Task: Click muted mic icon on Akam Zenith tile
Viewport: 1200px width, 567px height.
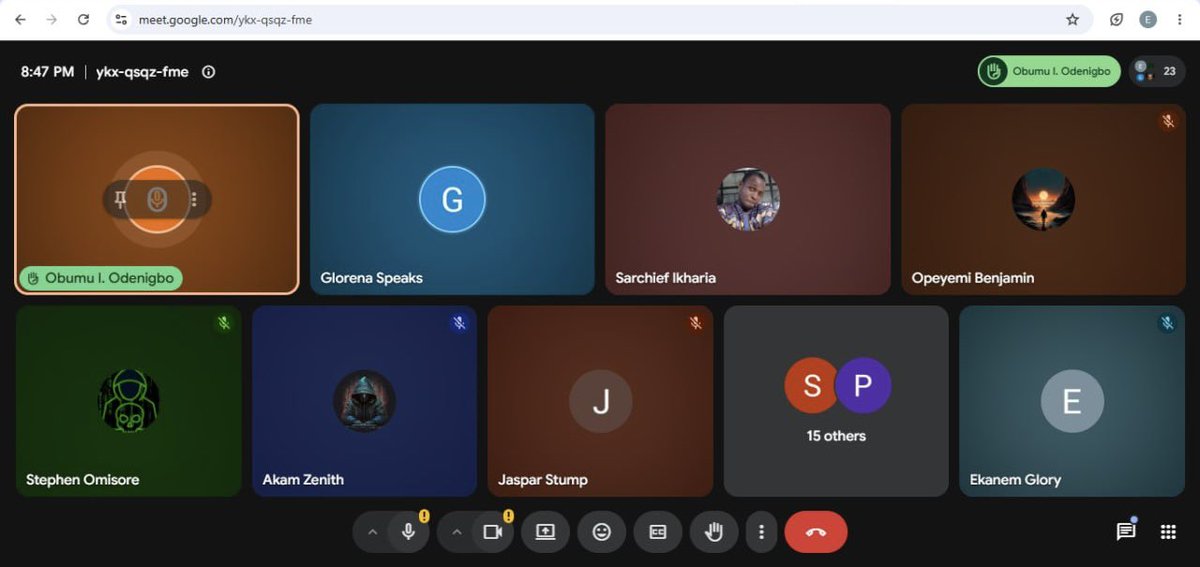Action: tap(459, 323)
